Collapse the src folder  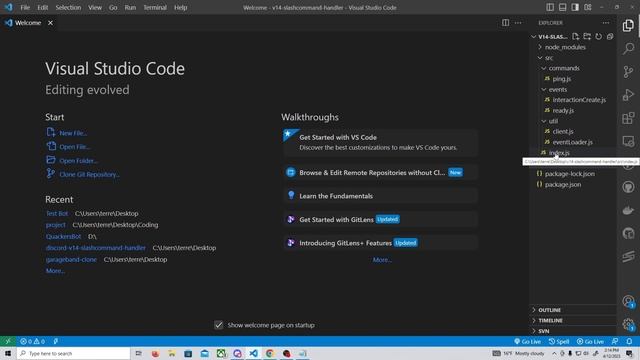pyautogui.click(x=573, y=58)
